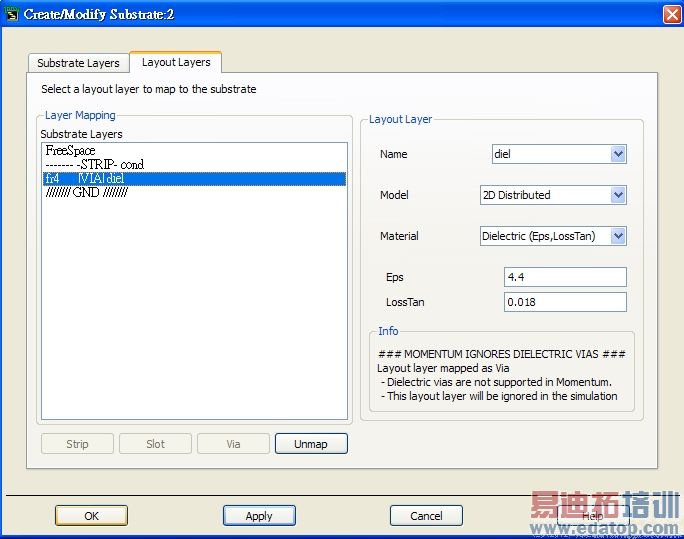Click the Cancel button
The height and width of the screenshot is (539, 684).
[426, 516]
